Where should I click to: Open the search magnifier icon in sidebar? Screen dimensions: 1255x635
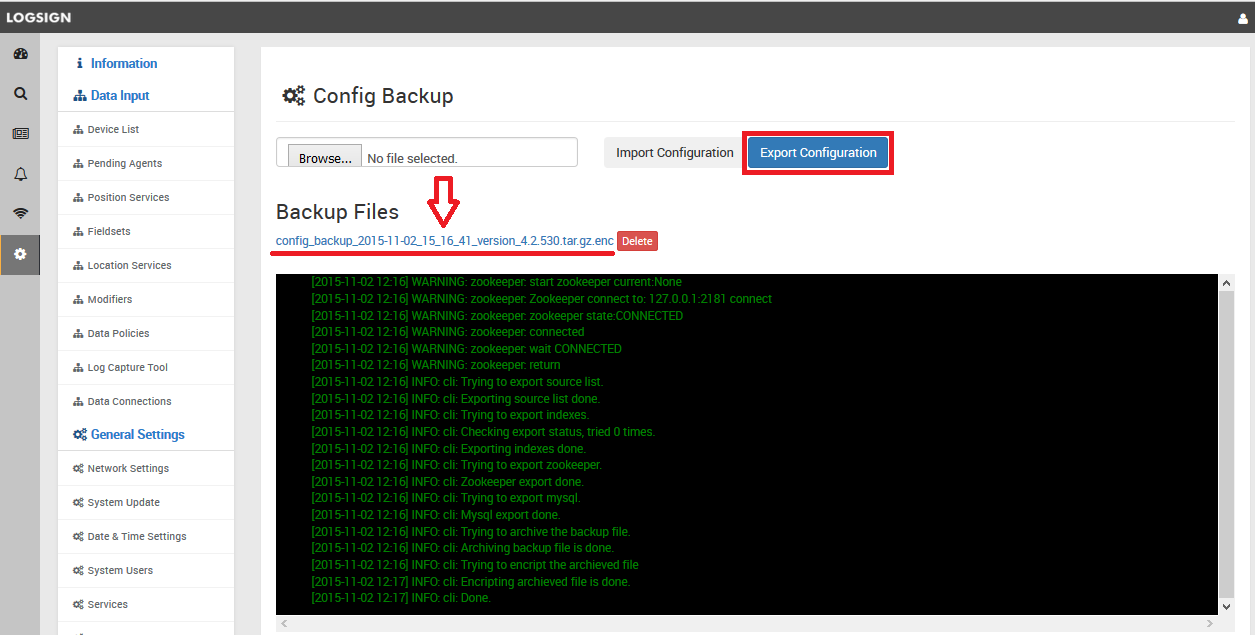click(20, 94)
